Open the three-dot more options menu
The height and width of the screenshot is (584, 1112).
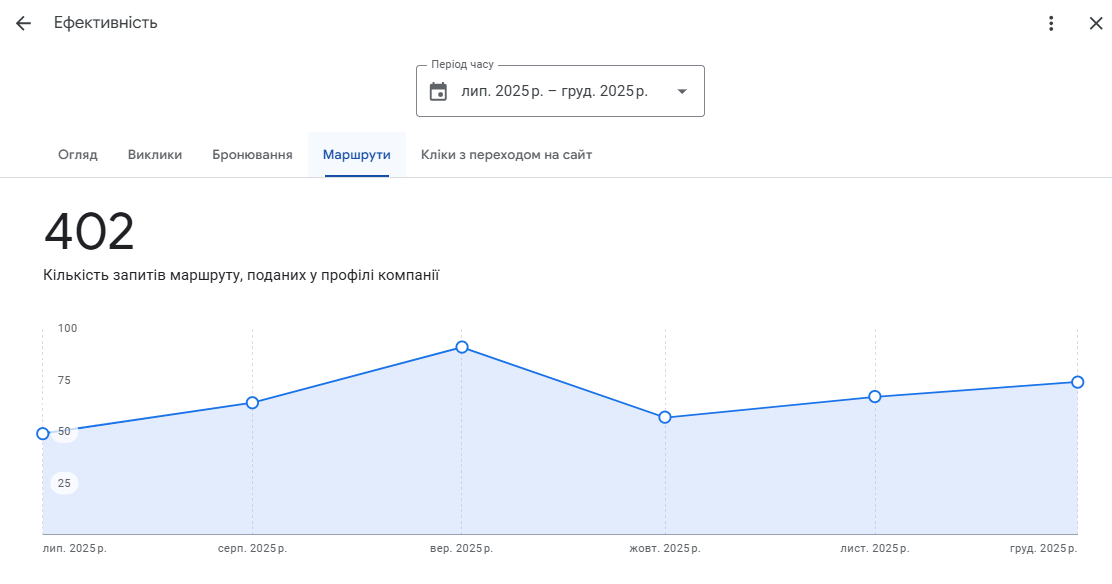click(x=1050, y=23)
